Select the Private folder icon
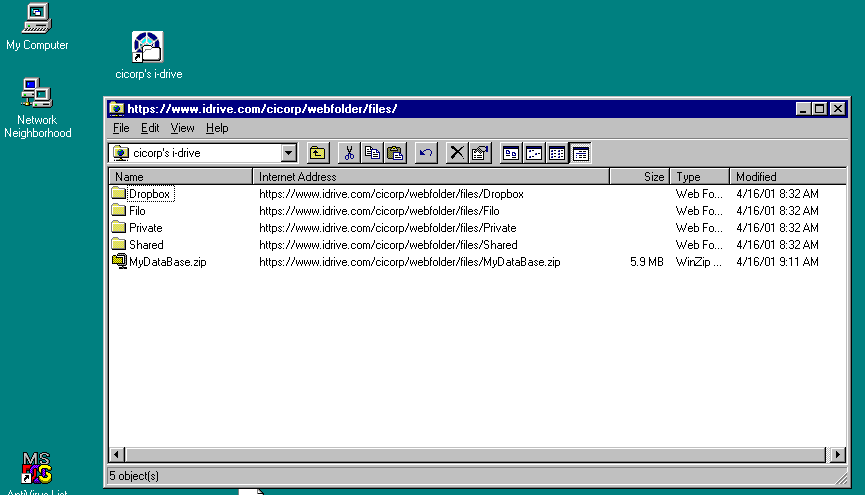This screenshot has width=865, height=495. [x=118, y=227]
